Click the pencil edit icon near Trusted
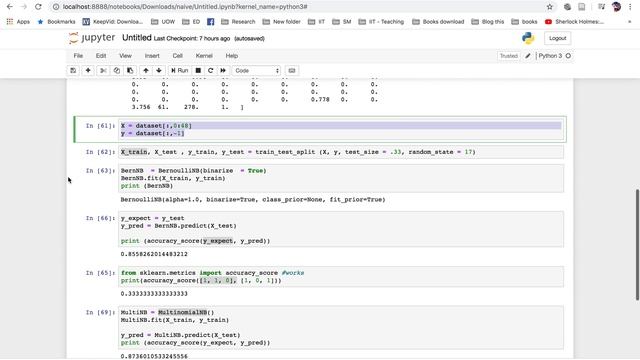Viewport: 640px width, 360px height. tap(527, 56)
